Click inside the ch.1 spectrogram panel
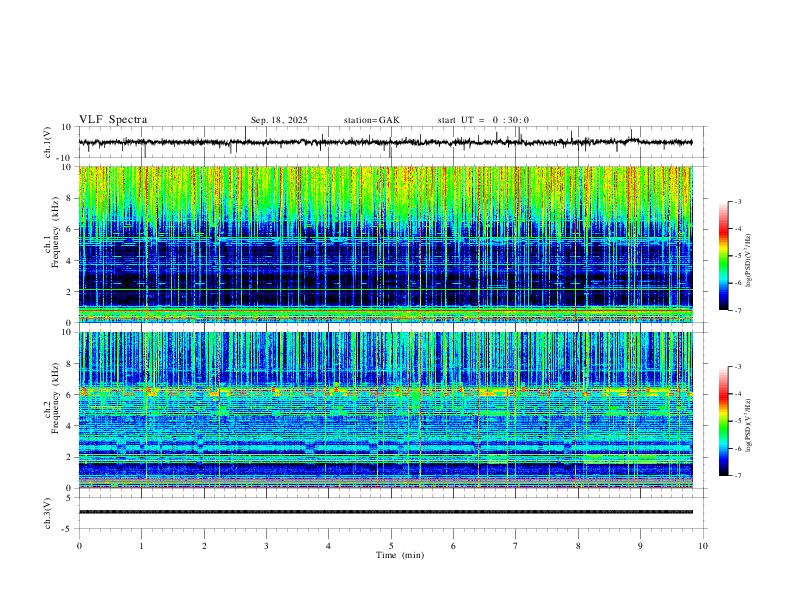792x612 pixels. point(385,244)
